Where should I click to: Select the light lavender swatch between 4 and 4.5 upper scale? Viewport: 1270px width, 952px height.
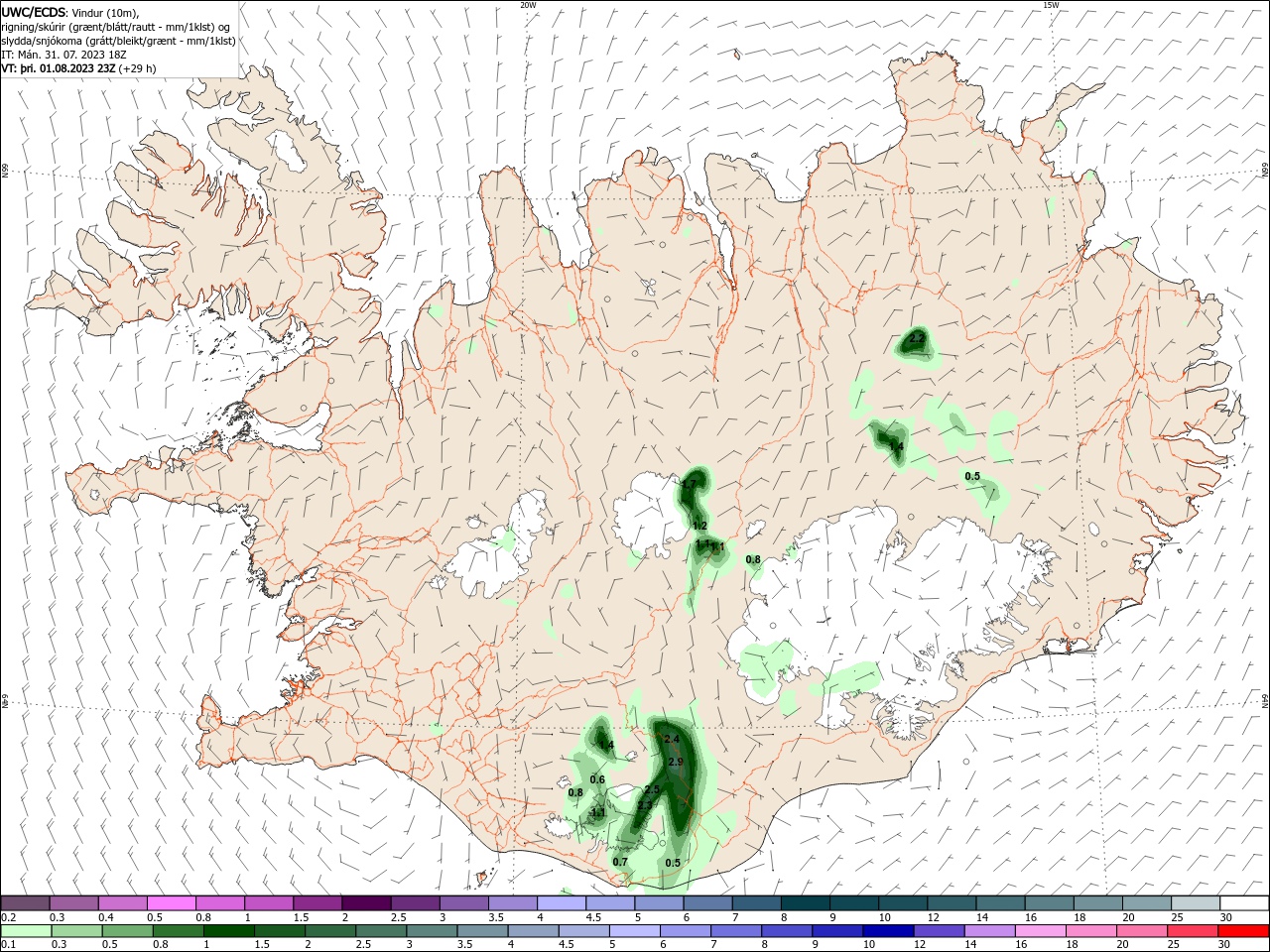tap(561, 903)
